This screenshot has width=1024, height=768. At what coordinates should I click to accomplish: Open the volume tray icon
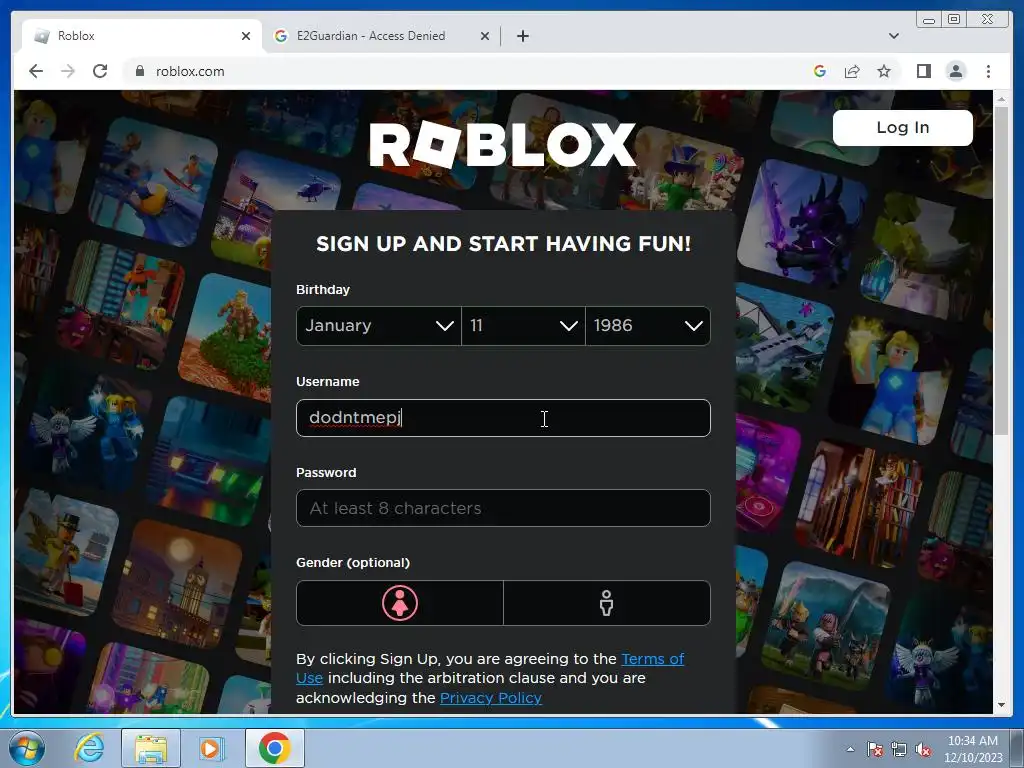coord(923,749)
